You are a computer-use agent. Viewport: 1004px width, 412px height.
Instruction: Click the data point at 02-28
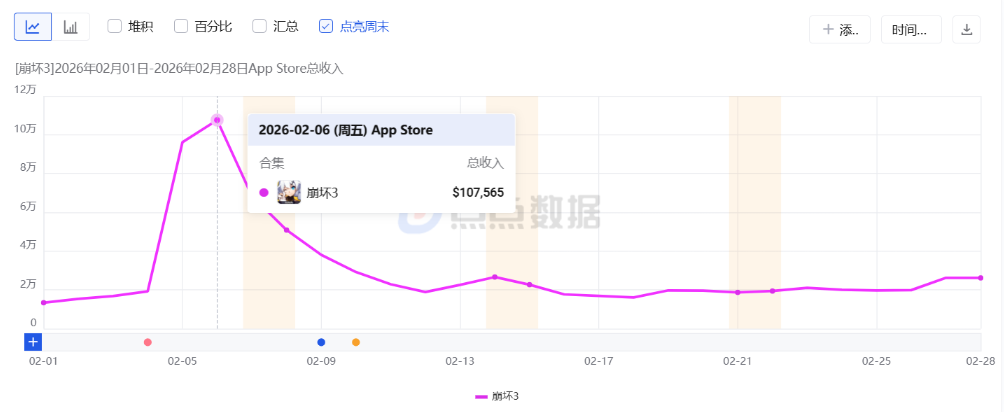click(x=980, y=278)
